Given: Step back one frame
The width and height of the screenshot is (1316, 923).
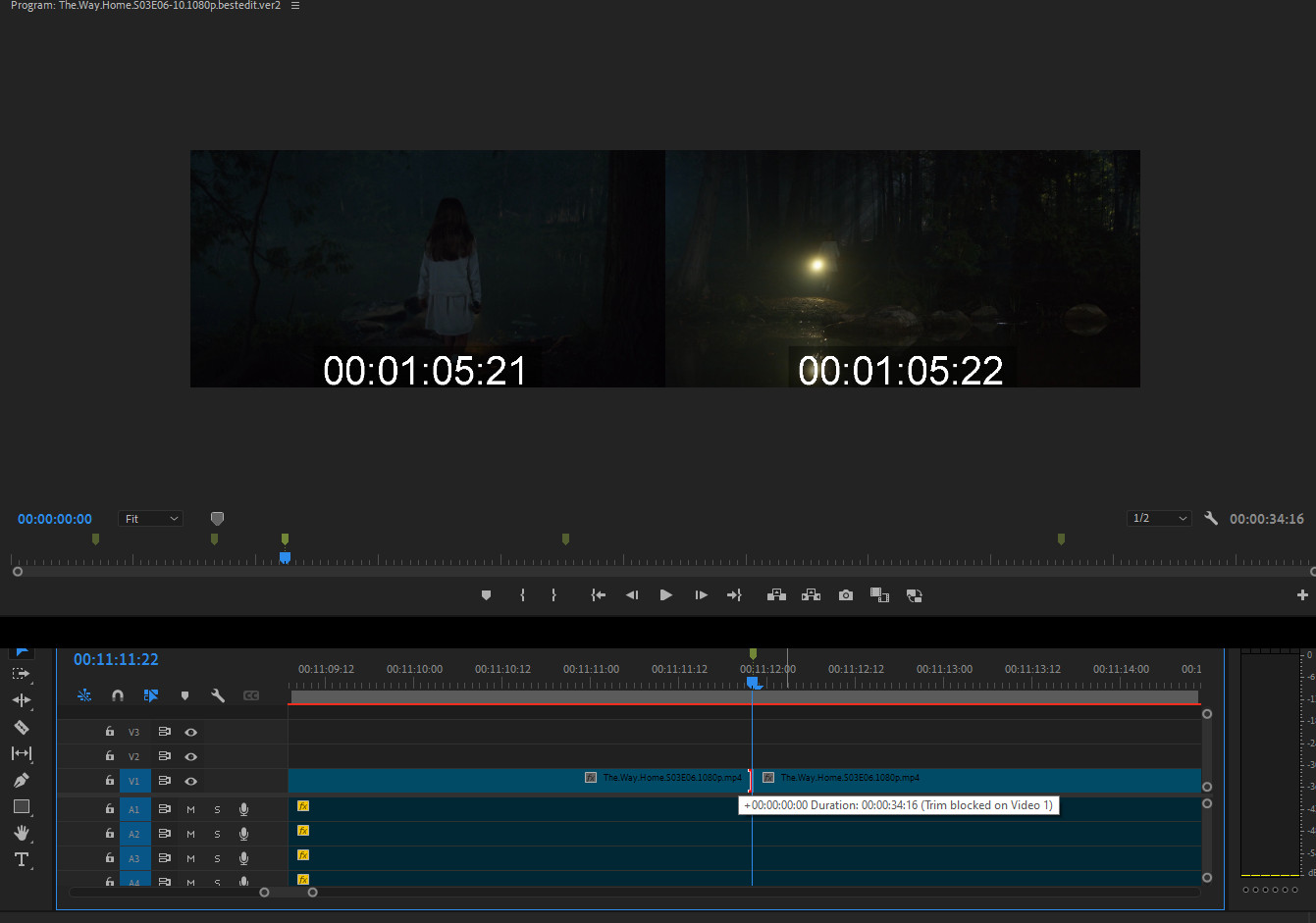Looking at the screenshot, I should [x=632, y=595].
